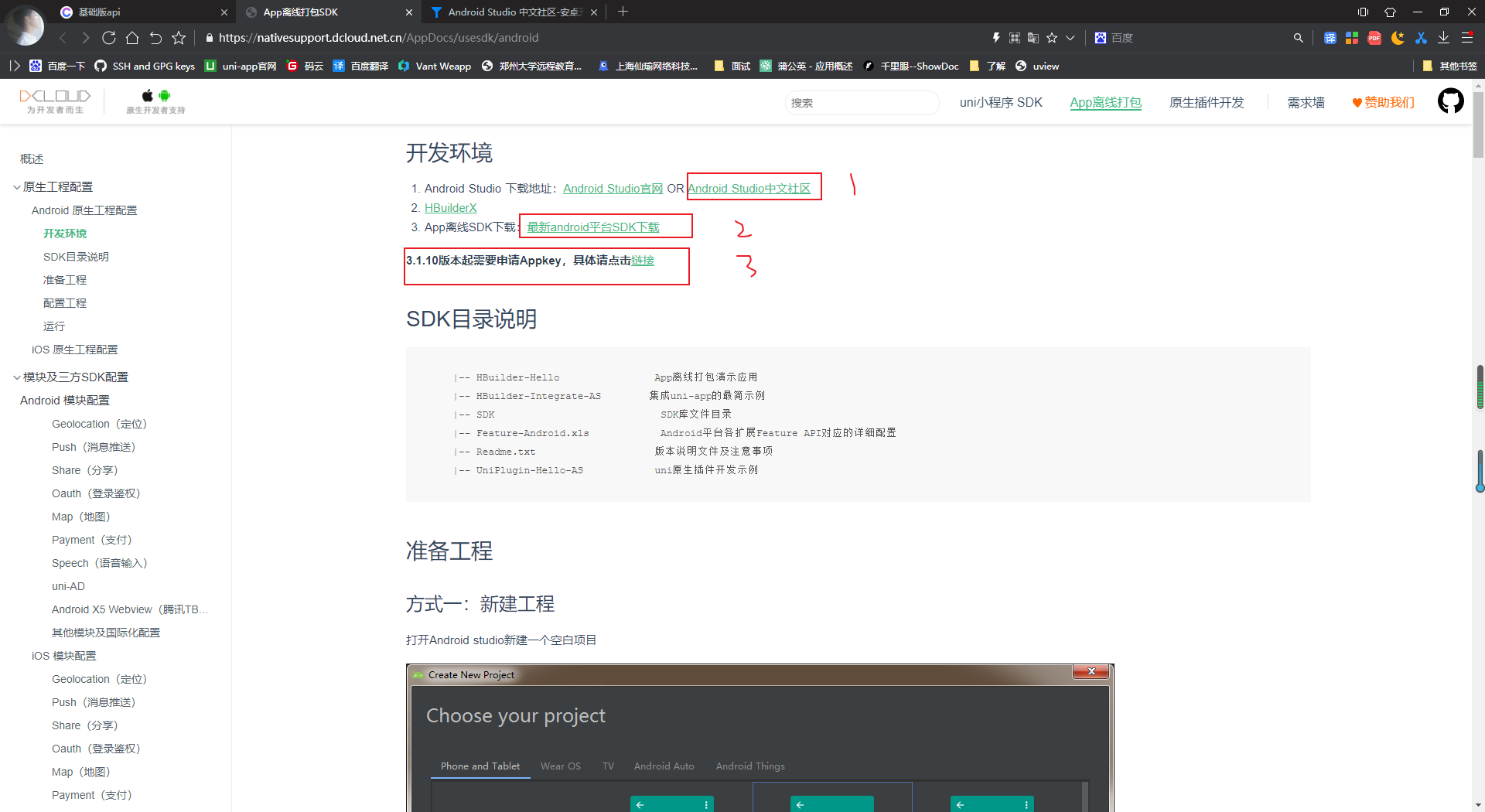
Task: Open the red PDF extension
Action: (1374, 38)
